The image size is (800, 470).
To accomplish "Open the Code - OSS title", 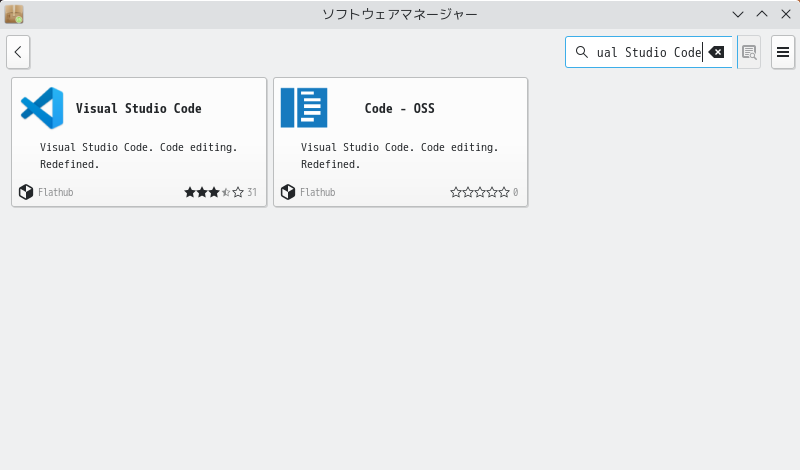I will pyautogui.click(x=399, y=108).
